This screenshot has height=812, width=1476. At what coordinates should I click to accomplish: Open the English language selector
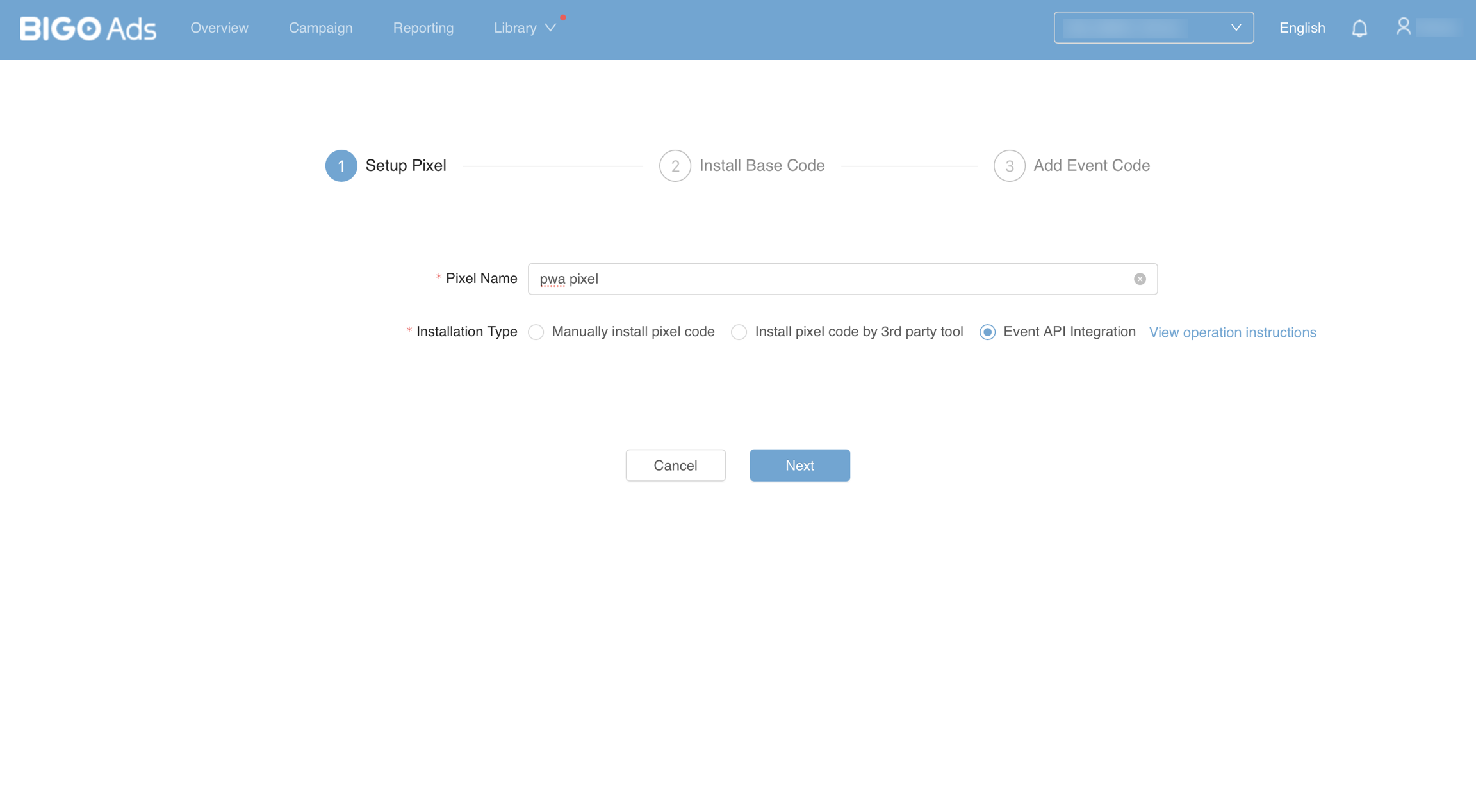point(1302,28)
